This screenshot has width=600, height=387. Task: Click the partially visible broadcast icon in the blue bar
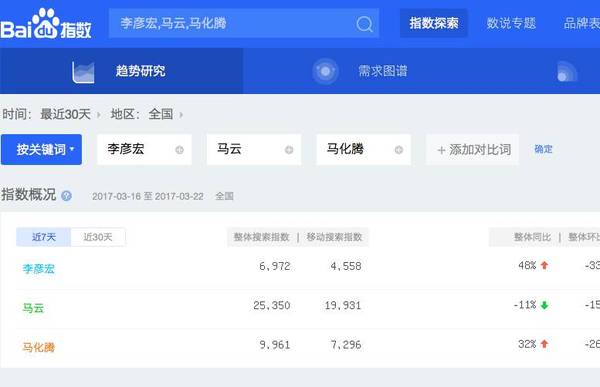[567, 72]
